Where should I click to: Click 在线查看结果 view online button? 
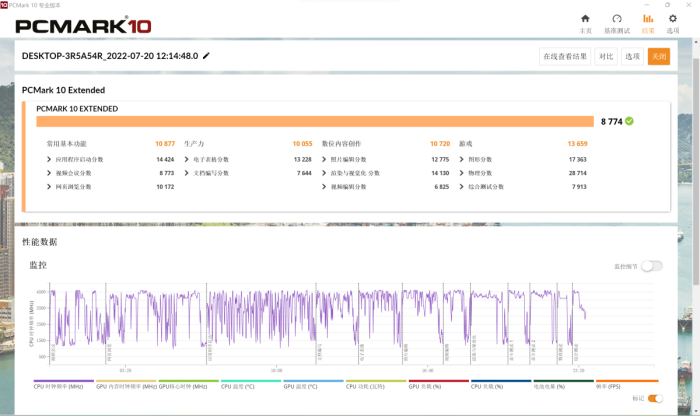(x=565, y=56)
